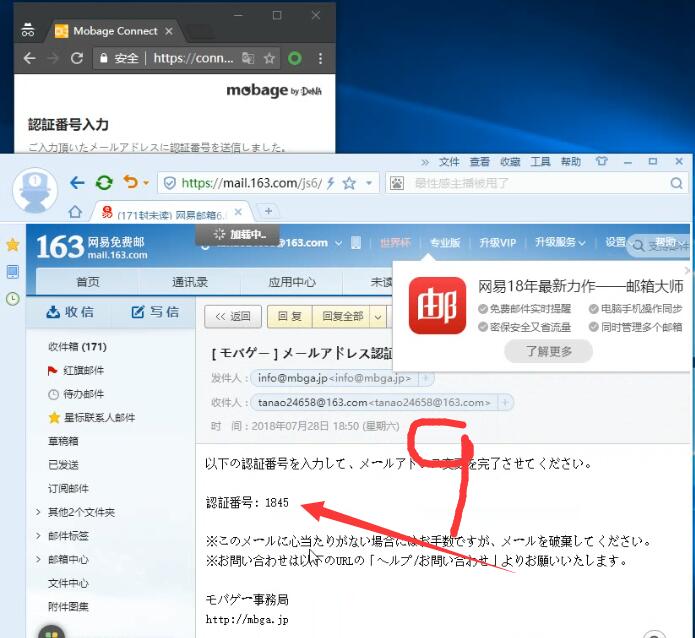Image resolution: width=695 pixels, height=638 pixels.
Task: Go back in the 163 mail browser
Action: point(77,183)
